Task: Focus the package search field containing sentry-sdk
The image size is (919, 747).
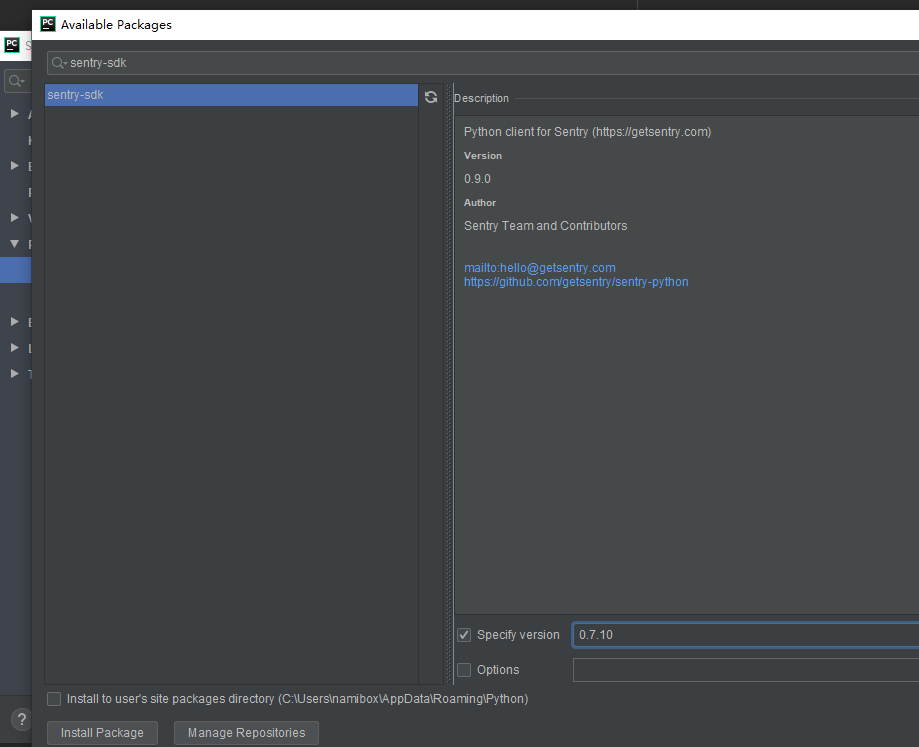Action: [483, 63]
